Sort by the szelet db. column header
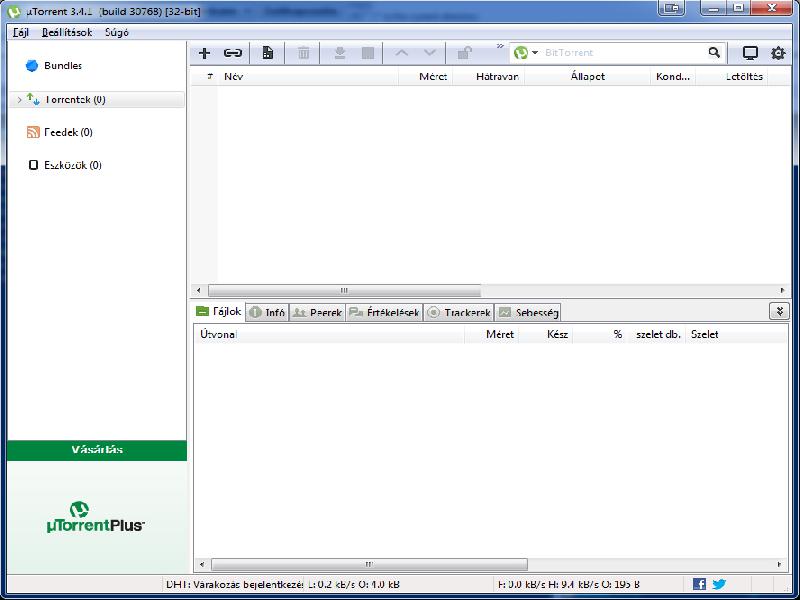The width and height of the screenshot is (800, 600). click(x=657, y=335)
